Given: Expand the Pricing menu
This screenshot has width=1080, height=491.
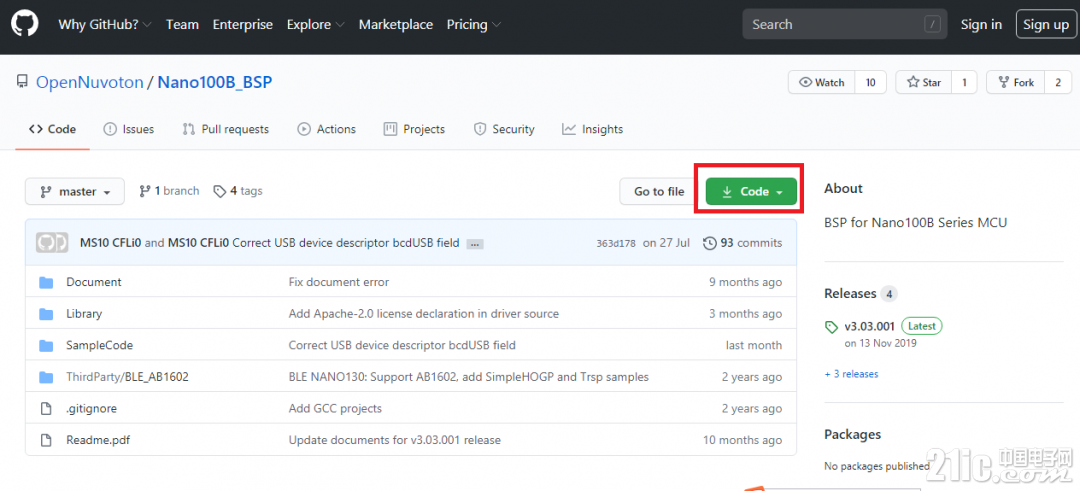Looking at the screenshot, I should (474, 24).
